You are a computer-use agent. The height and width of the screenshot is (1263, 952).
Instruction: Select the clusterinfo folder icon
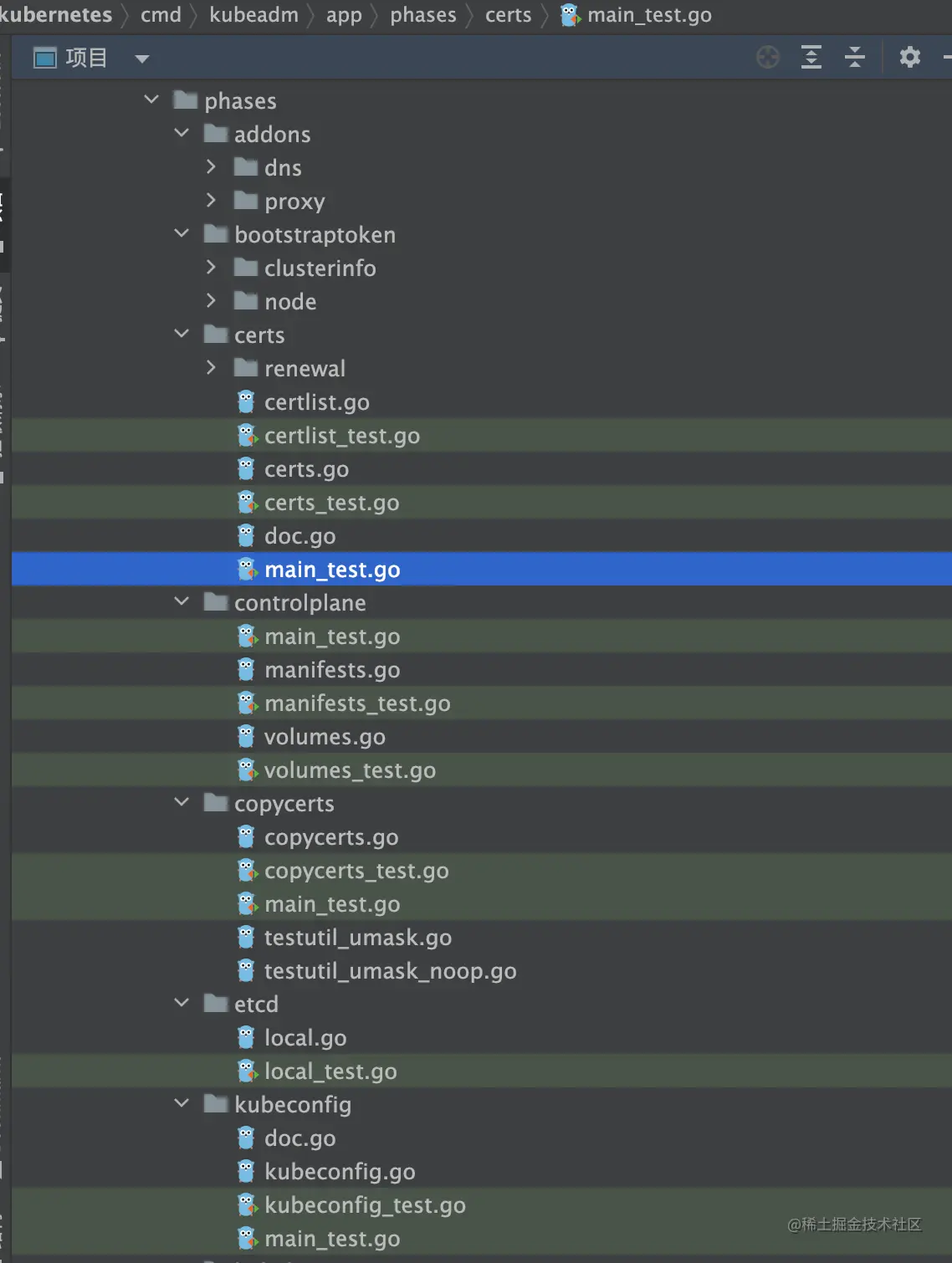pos(246,267)
